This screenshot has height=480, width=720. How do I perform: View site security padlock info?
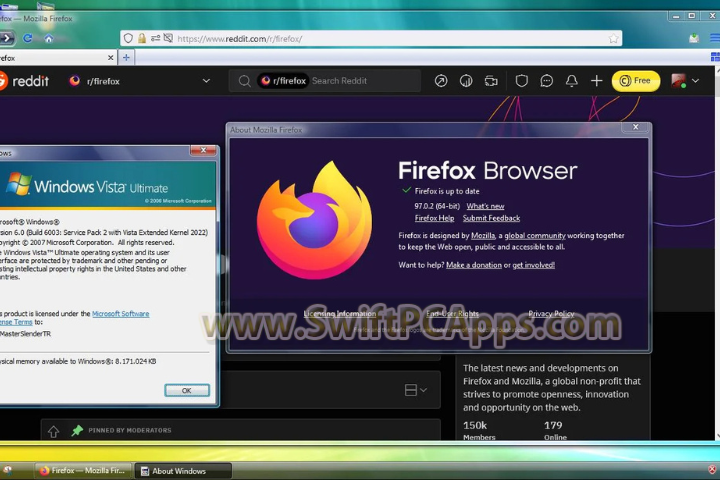(142, 38)
